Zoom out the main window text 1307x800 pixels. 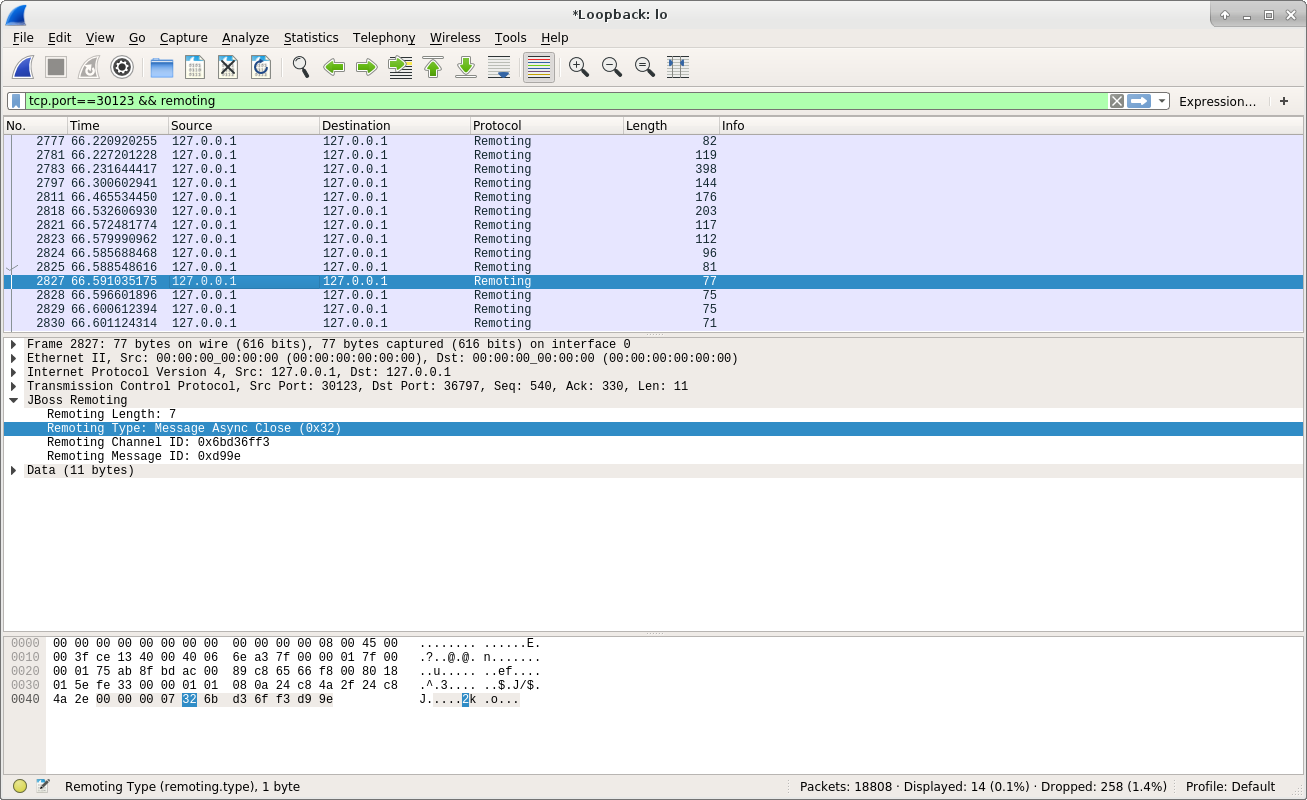pos(612,67)
